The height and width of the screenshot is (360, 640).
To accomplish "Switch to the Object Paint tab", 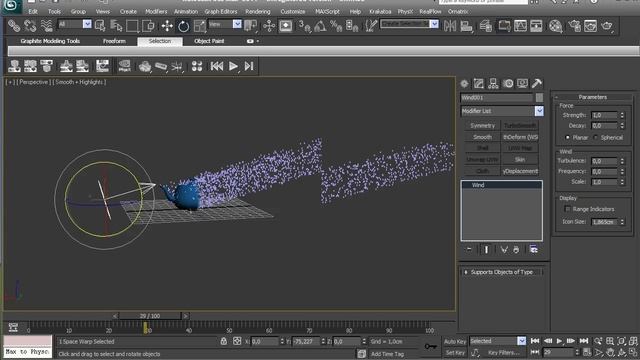I will [x=209, y=41].
